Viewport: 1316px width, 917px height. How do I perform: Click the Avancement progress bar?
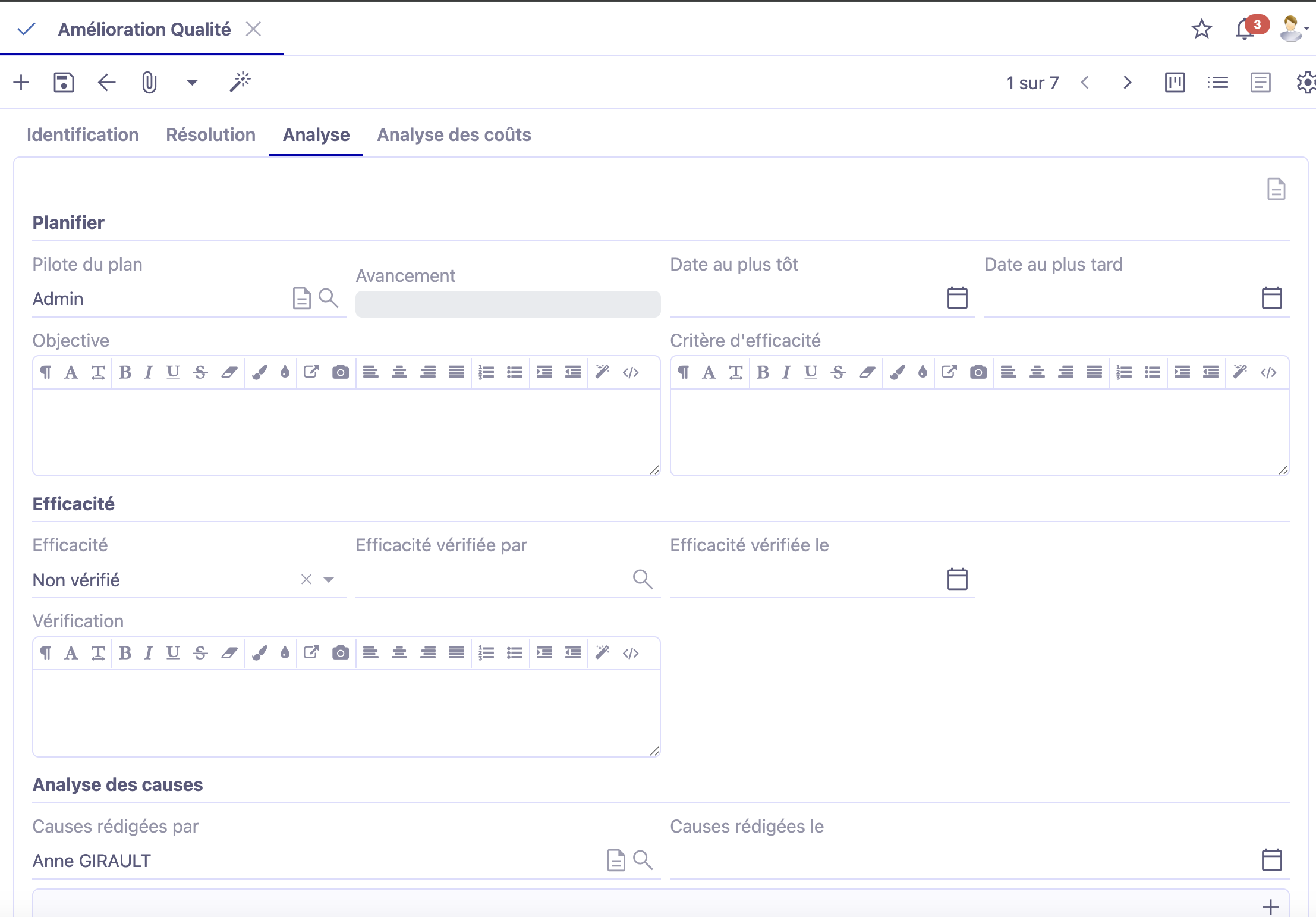coord(508,304)
